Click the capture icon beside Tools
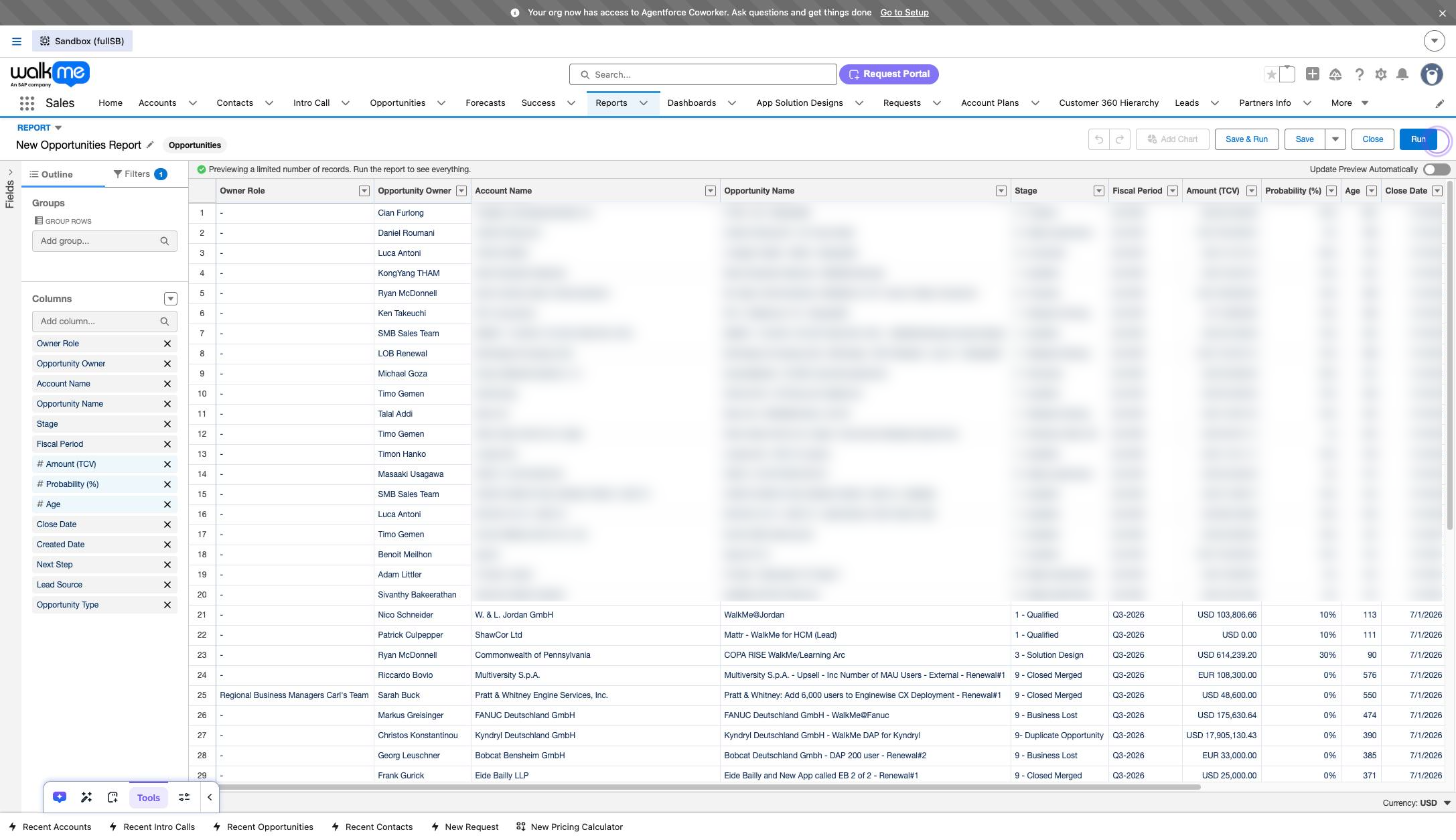 coord(113,797)
